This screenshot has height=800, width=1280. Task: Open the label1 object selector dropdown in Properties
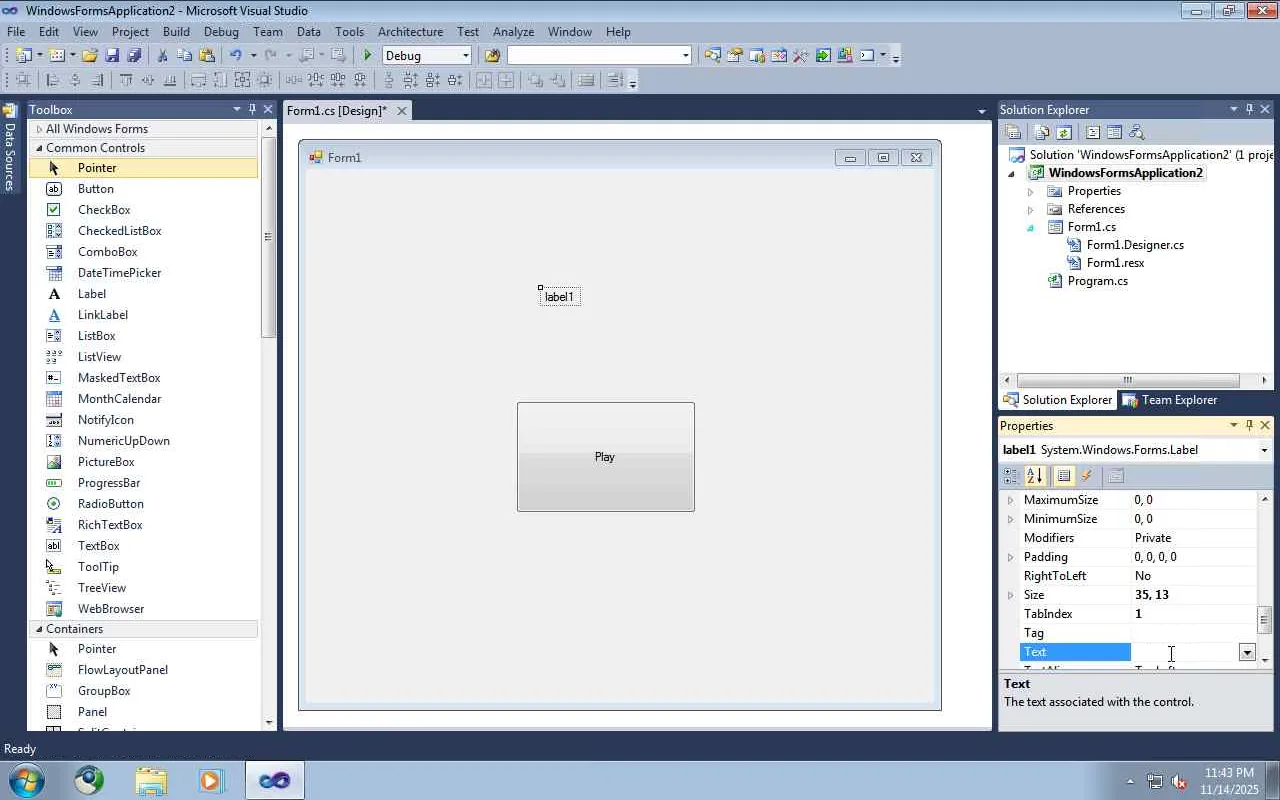tap(1265, 450)
